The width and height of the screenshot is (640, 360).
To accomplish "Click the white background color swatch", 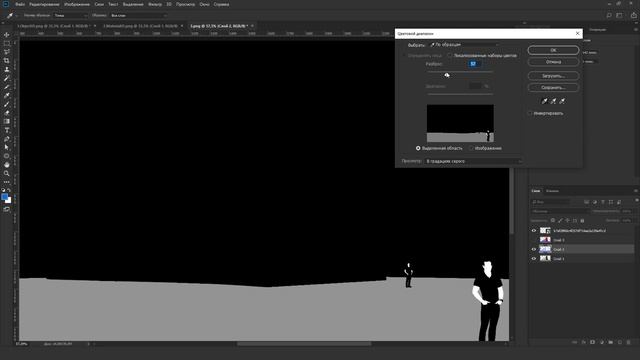I will [9, 201].
